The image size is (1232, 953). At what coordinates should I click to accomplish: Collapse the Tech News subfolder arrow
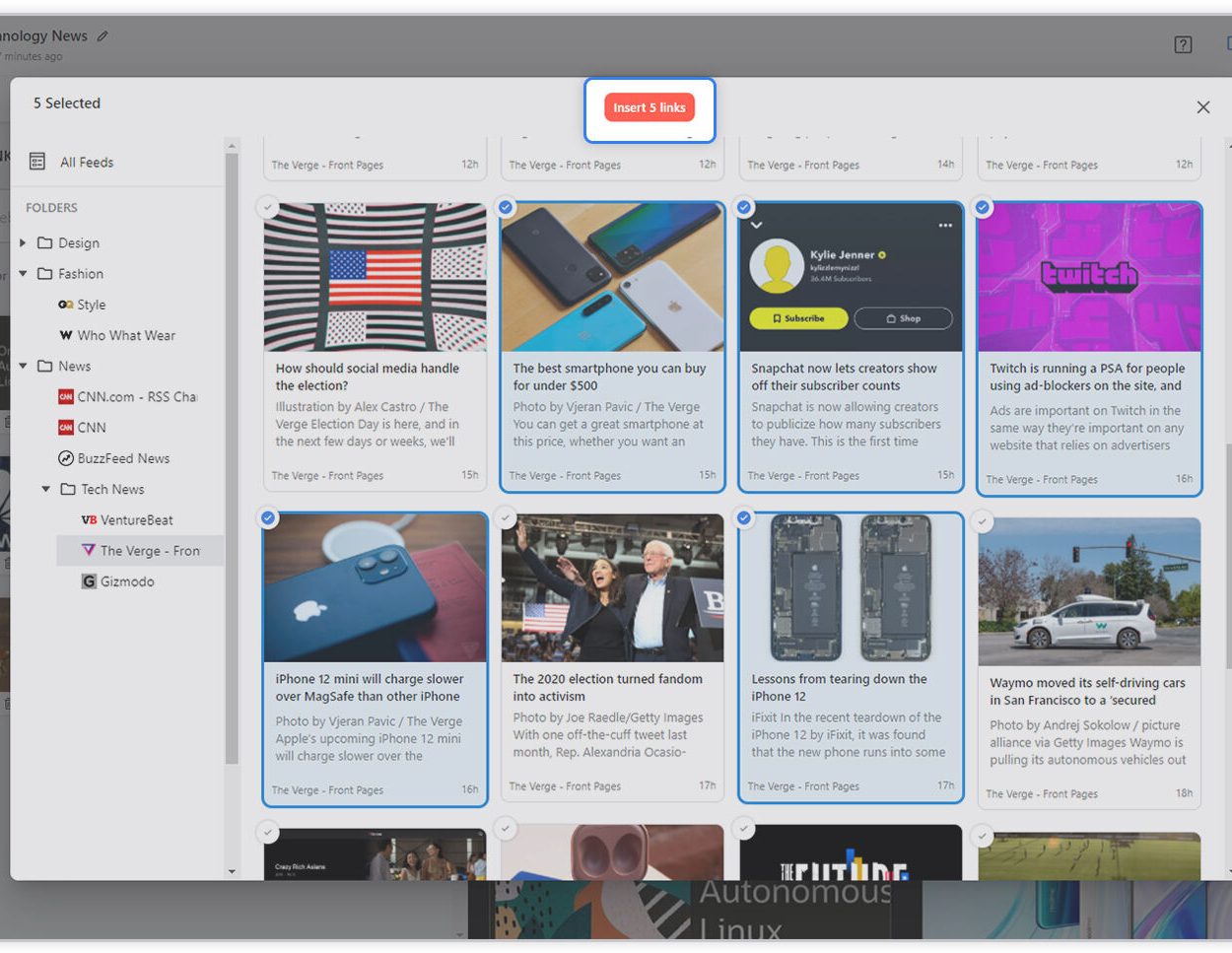[45, 489]
